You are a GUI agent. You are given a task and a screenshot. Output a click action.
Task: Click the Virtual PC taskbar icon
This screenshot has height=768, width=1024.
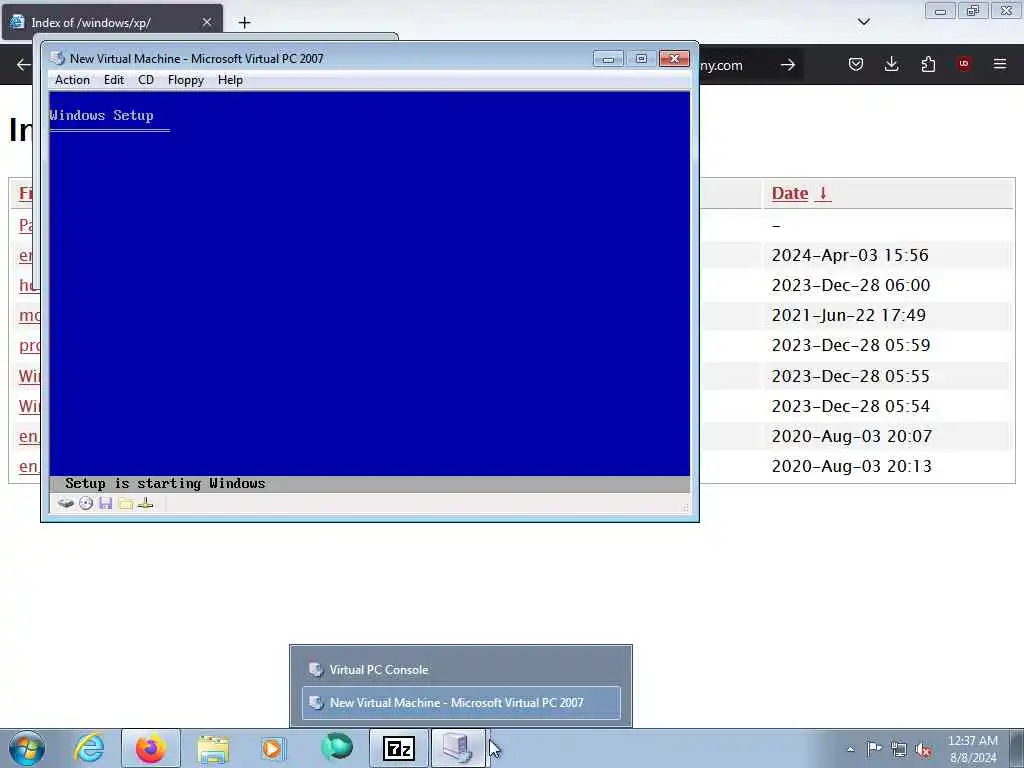click(457, 748)
